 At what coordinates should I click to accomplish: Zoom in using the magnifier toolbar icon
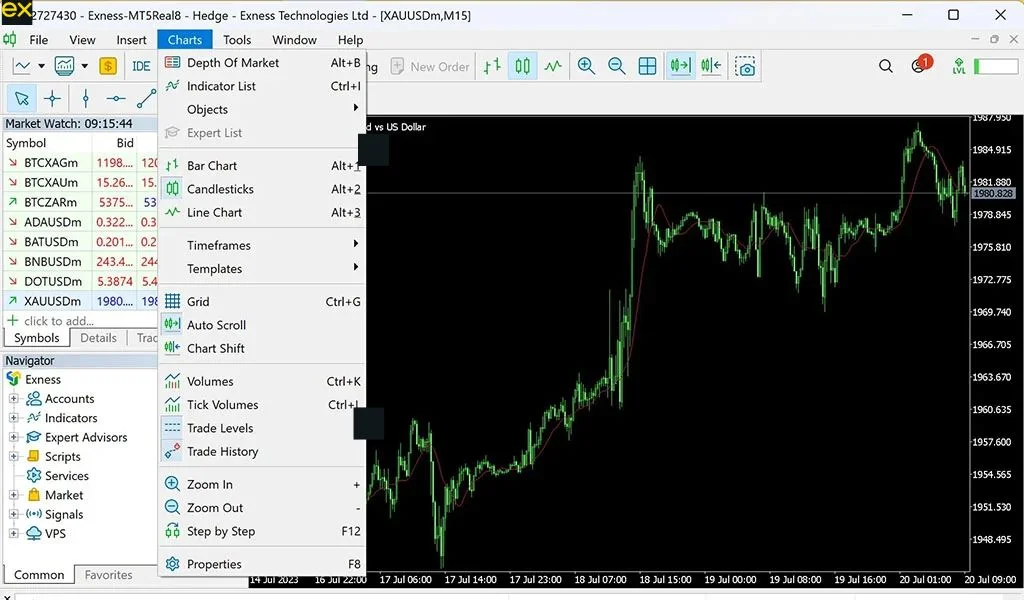(x=586, y=66)
